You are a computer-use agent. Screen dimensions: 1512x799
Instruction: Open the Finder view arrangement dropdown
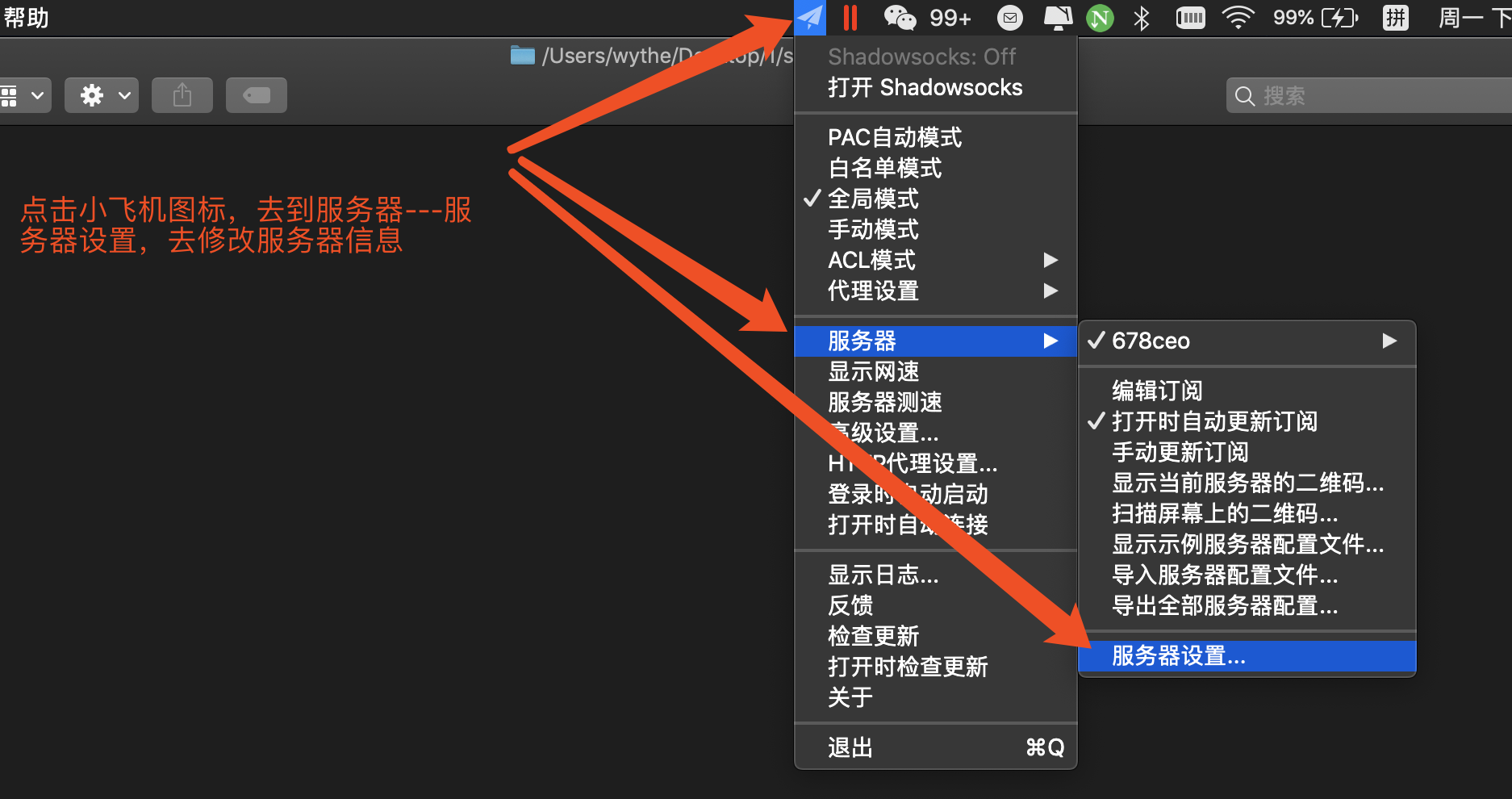24,95
